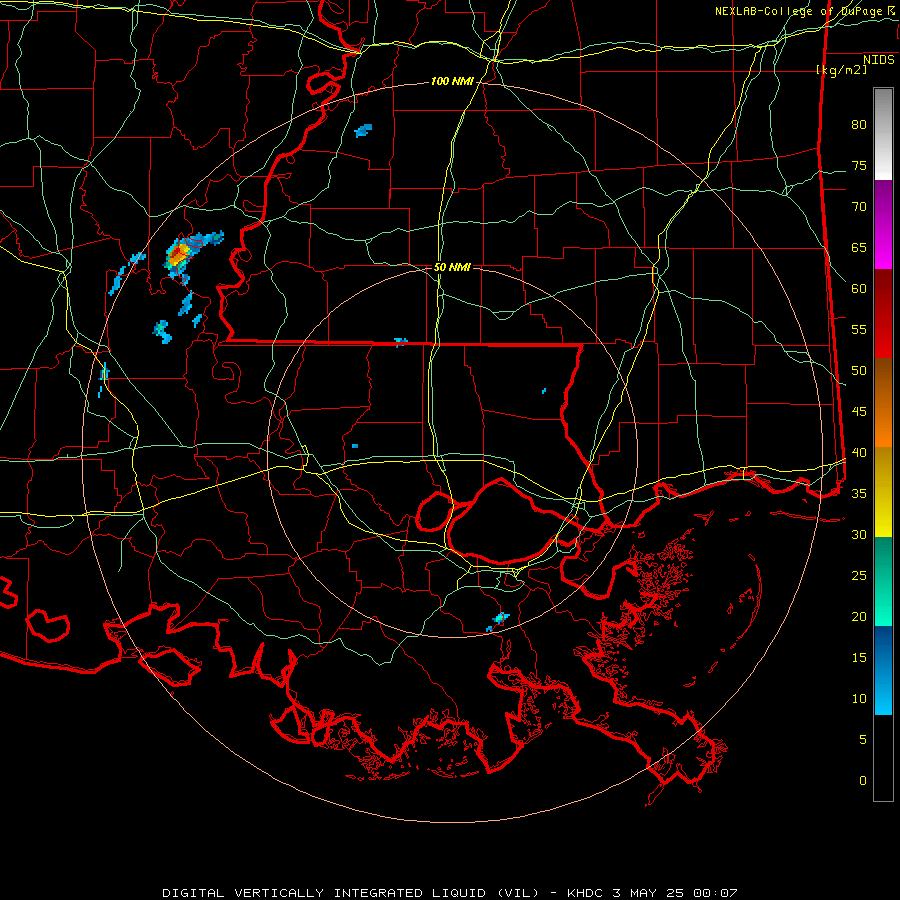Click the 75 value on the color scale
Screen dimensions: 900x900
coord(859,166)
